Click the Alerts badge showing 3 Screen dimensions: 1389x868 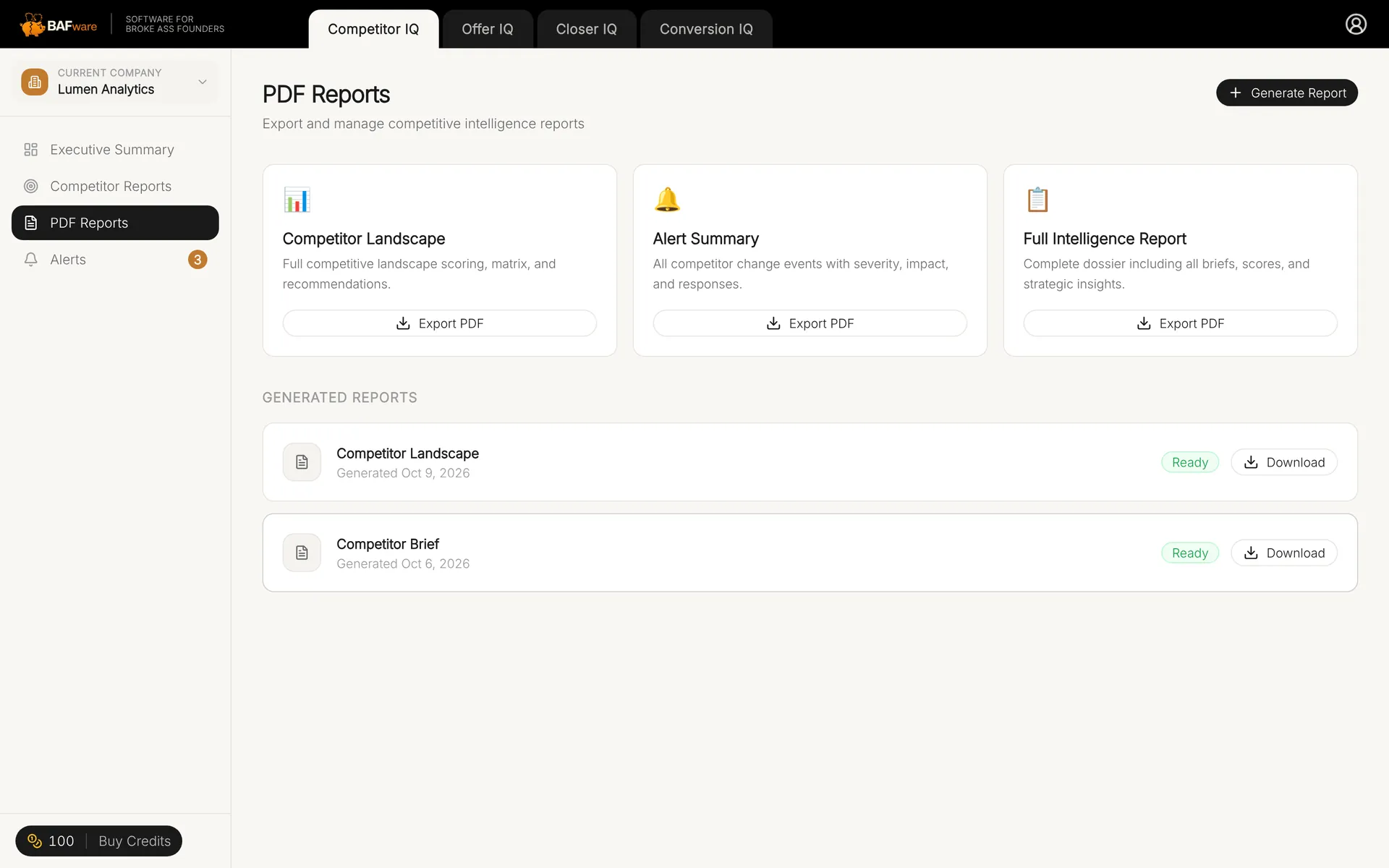(197, 260)
